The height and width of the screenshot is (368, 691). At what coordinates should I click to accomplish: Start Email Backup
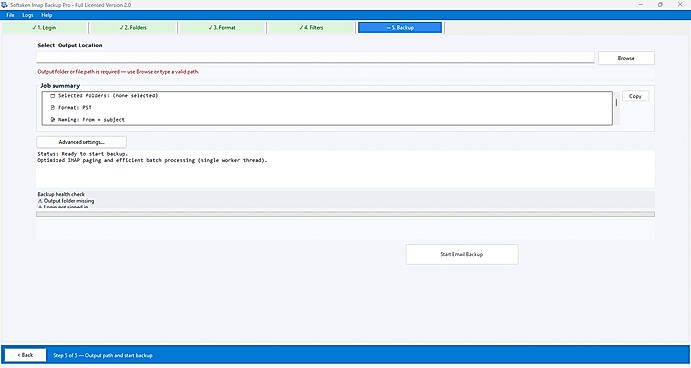click(x=462, y=254)
